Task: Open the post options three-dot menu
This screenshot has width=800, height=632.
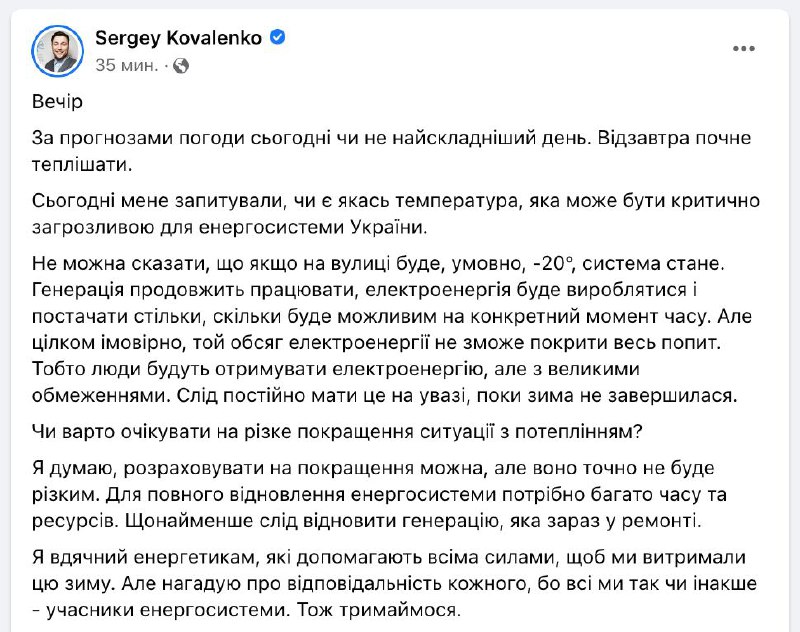Action: point(743,48)
